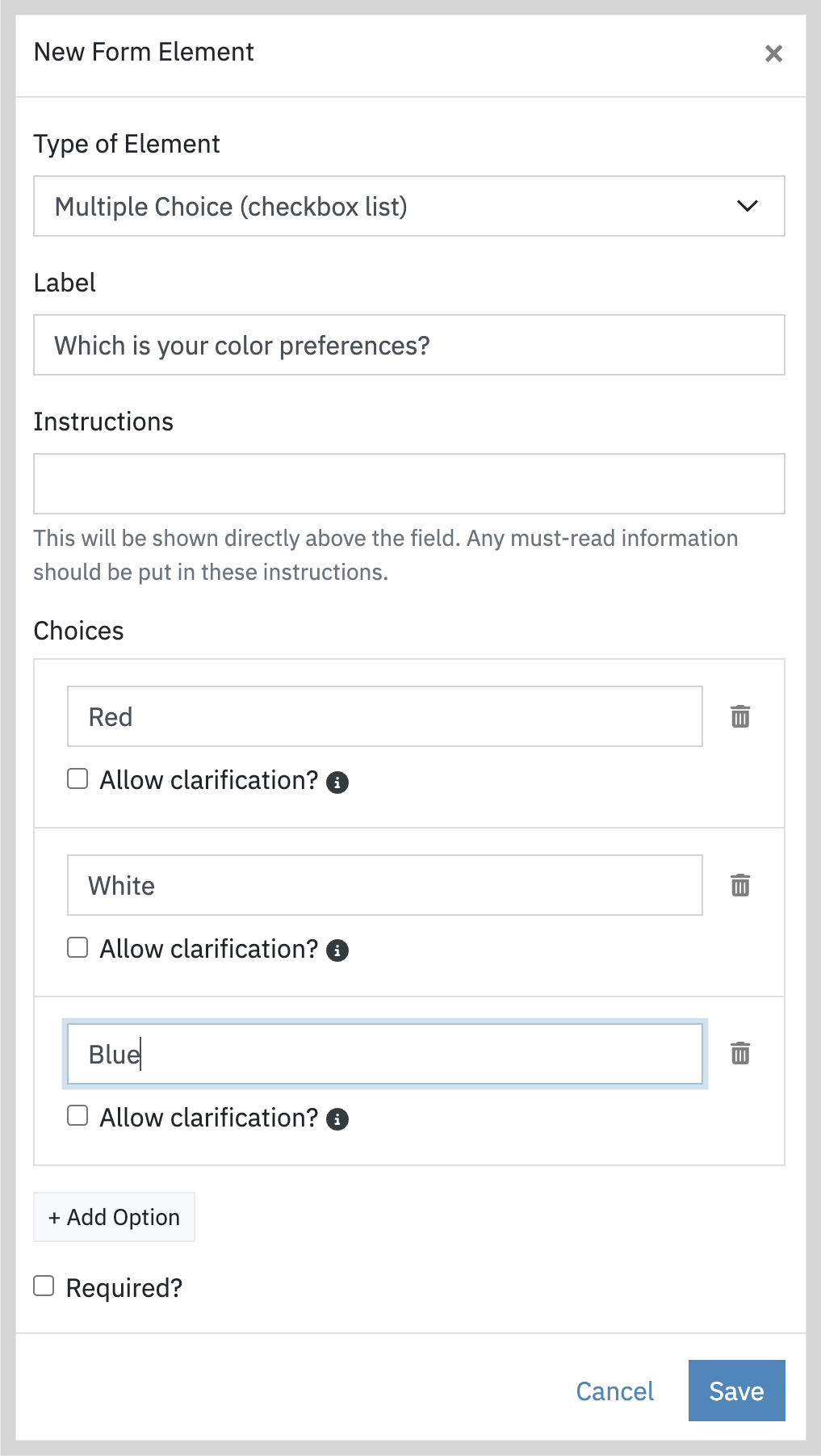Screen dimensions: 821x1456
Task: Edit the White choice text field
Action: coord(385,885)
